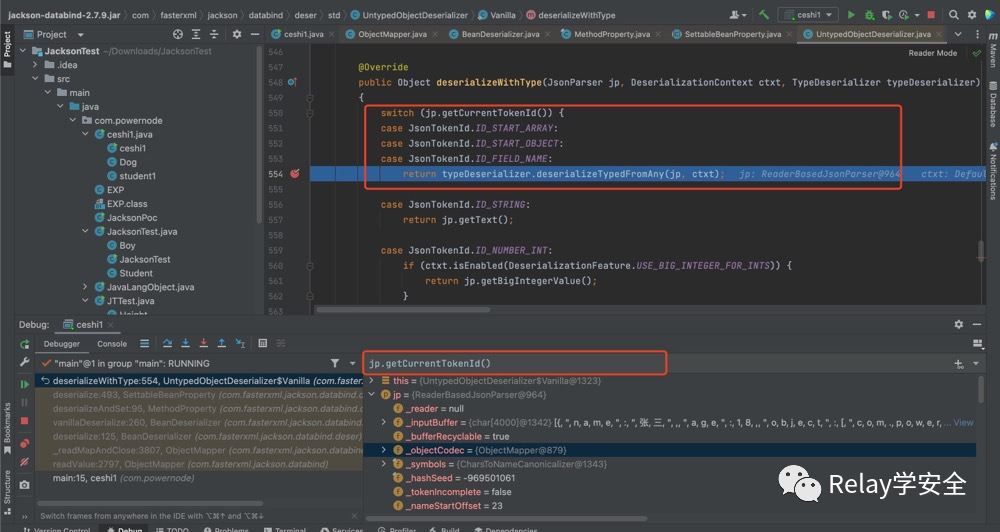
Task: Click the threads filter funnel icon
Action: point(335,363)
